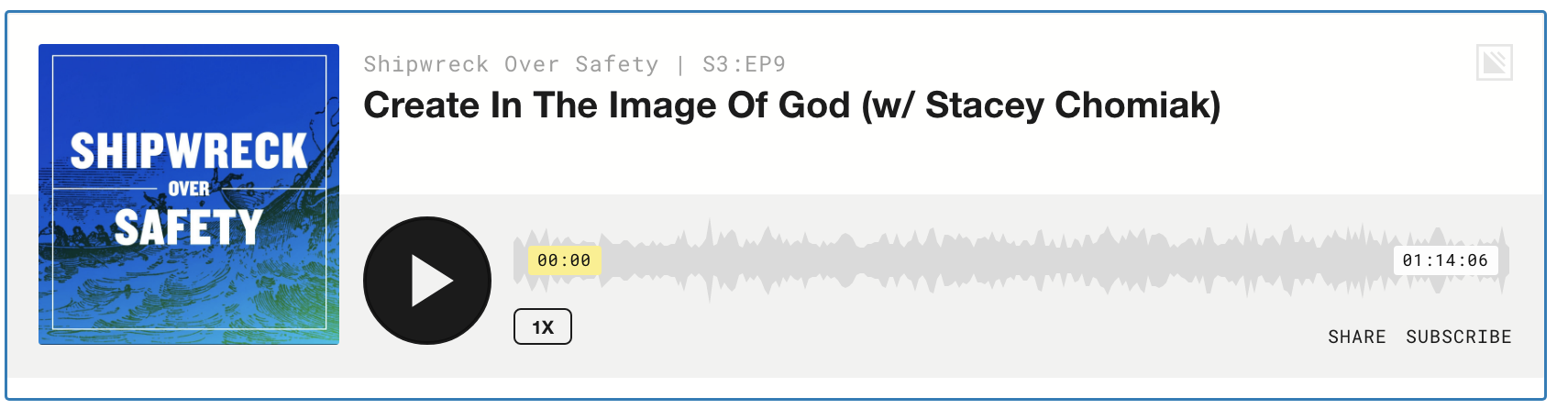Click the yellow 00:00 current time marker
This screenshot has height=409, width=1568.
pos(564,260)
